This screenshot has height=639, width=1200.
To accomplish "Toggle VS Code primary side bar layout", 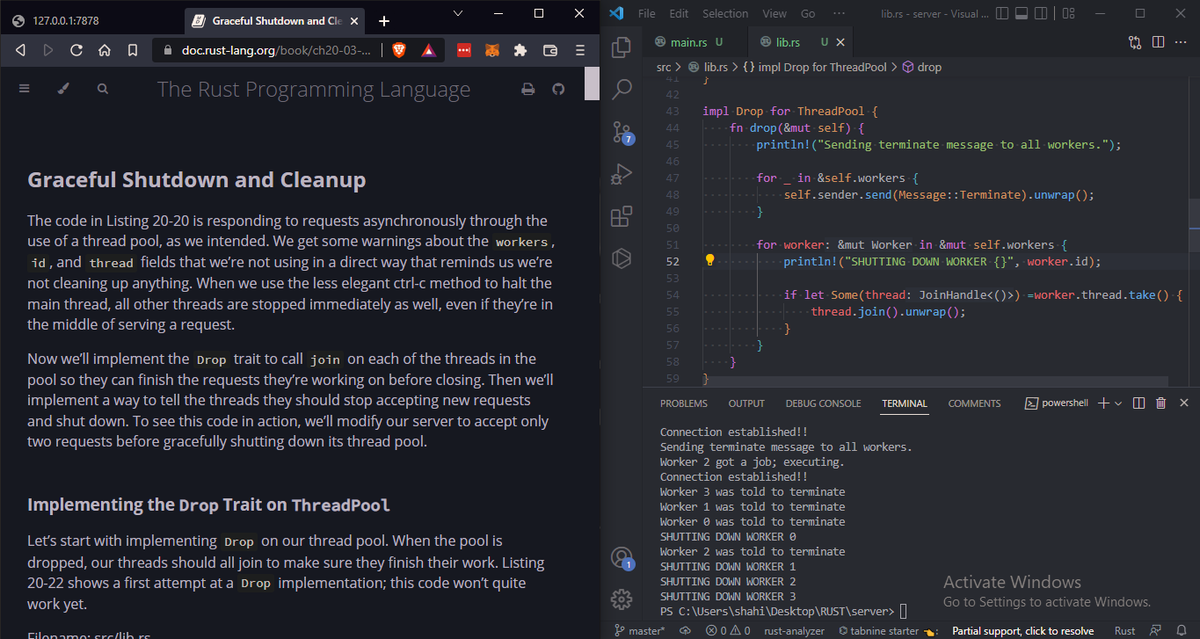I will tap(1003, 13).
